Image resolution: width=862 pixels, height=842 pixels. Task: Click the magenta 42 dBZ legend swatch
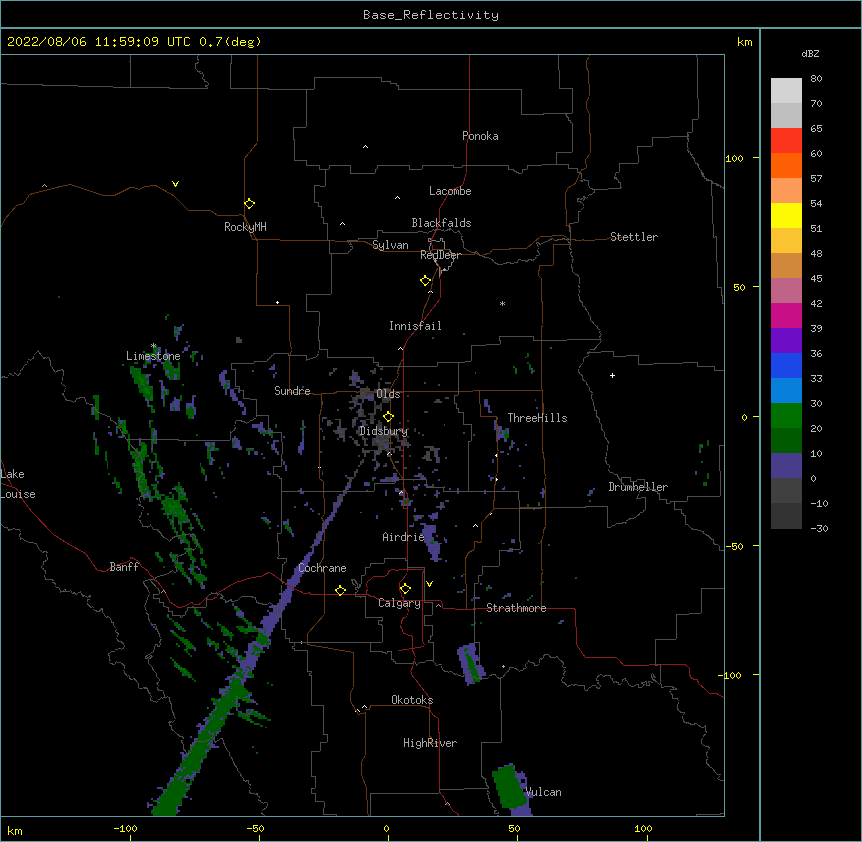(786, 315)
